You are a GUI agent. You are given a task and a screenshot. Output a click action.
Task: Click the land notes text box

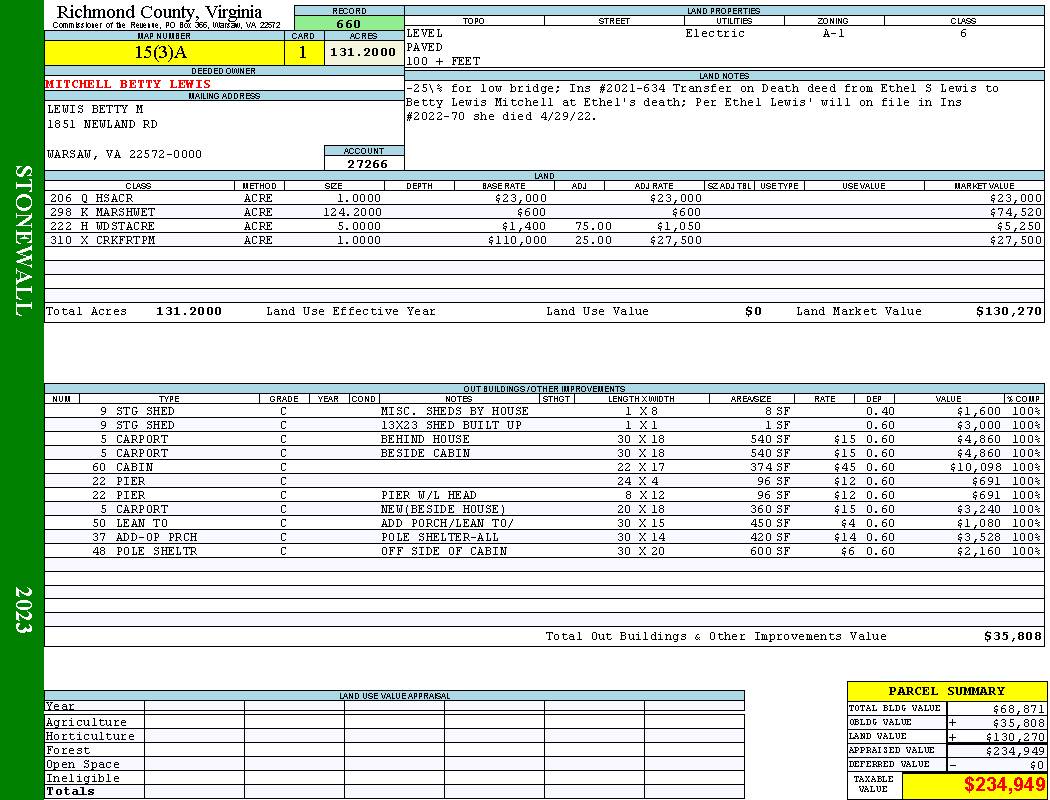click(724, 125)
